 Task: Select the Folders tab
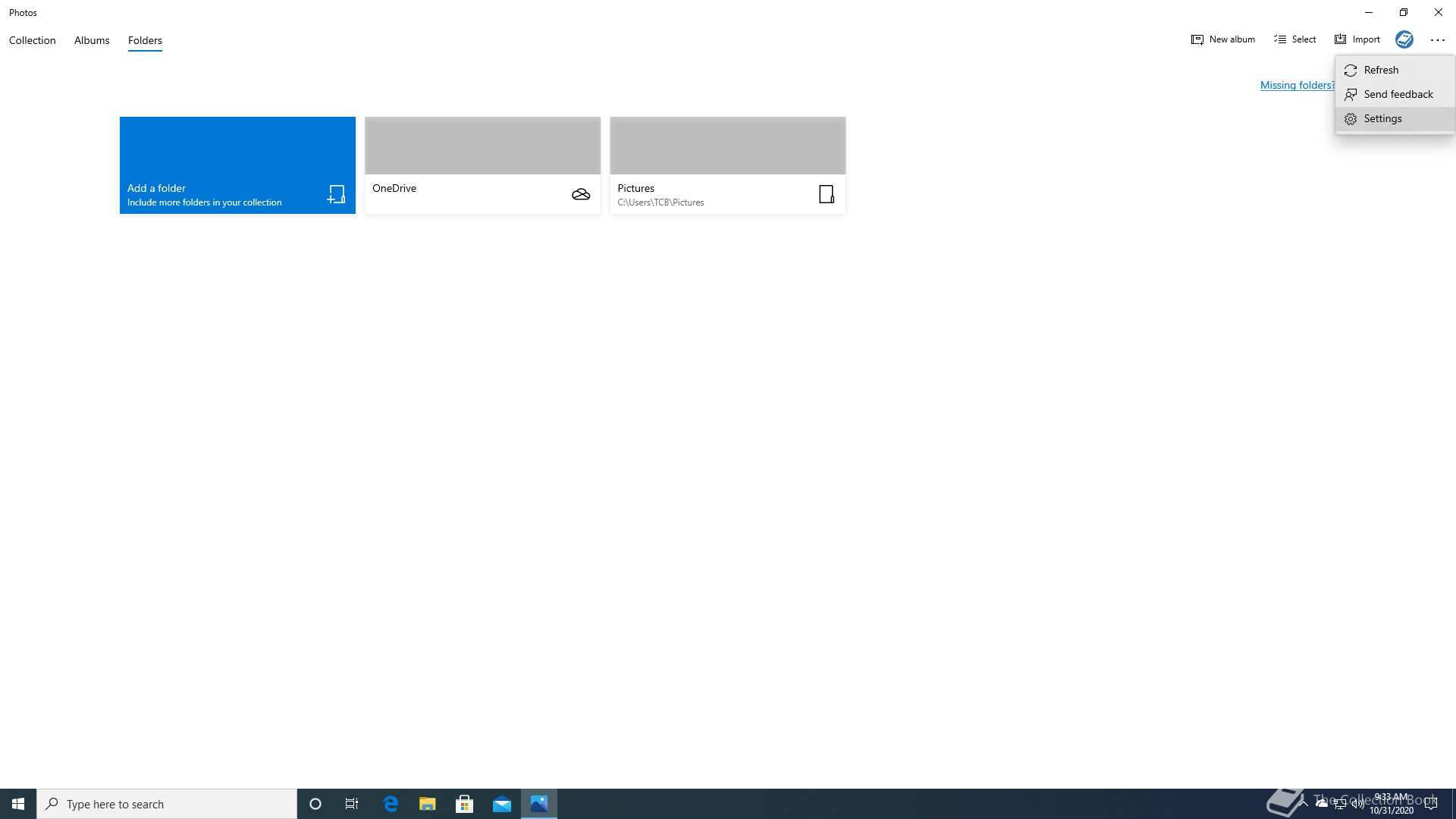pyautogui.click(x=145, y=40)
